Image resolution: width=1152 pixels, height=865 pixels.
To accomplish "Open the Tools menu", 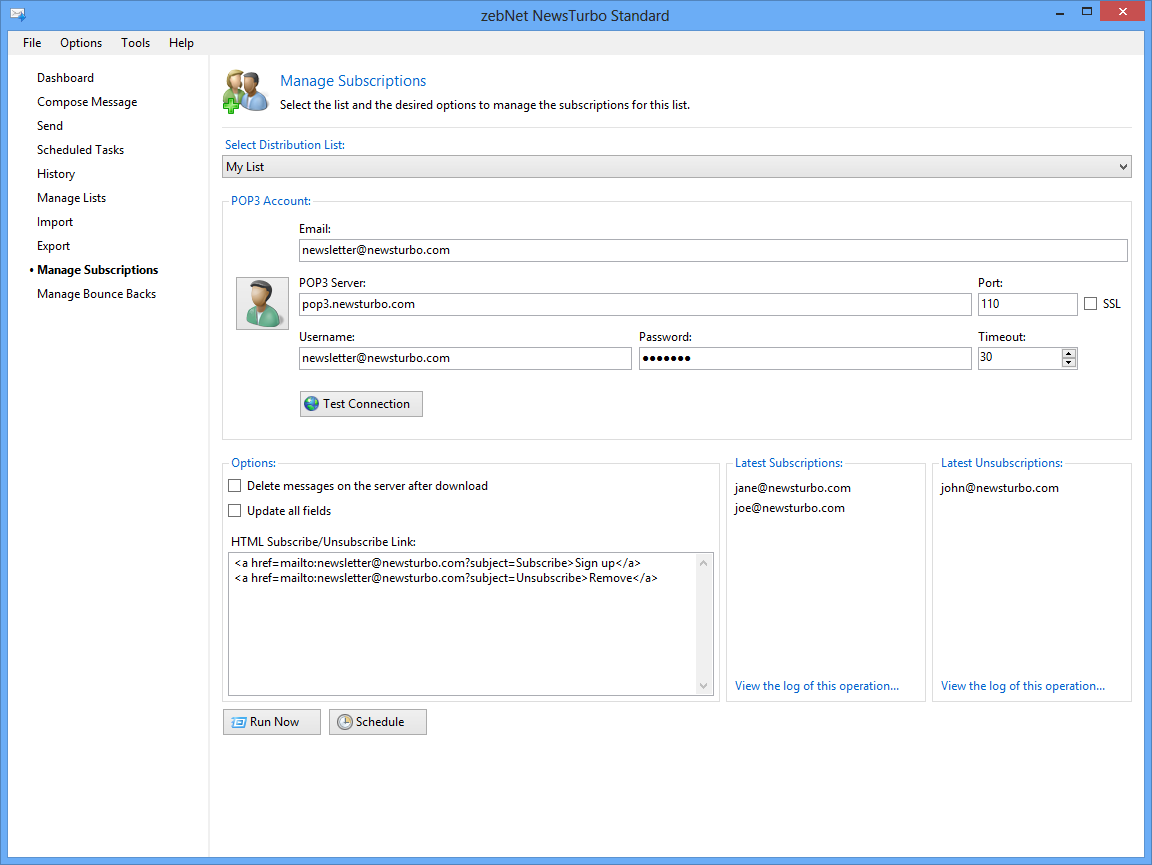I will (x=135, y=43).
